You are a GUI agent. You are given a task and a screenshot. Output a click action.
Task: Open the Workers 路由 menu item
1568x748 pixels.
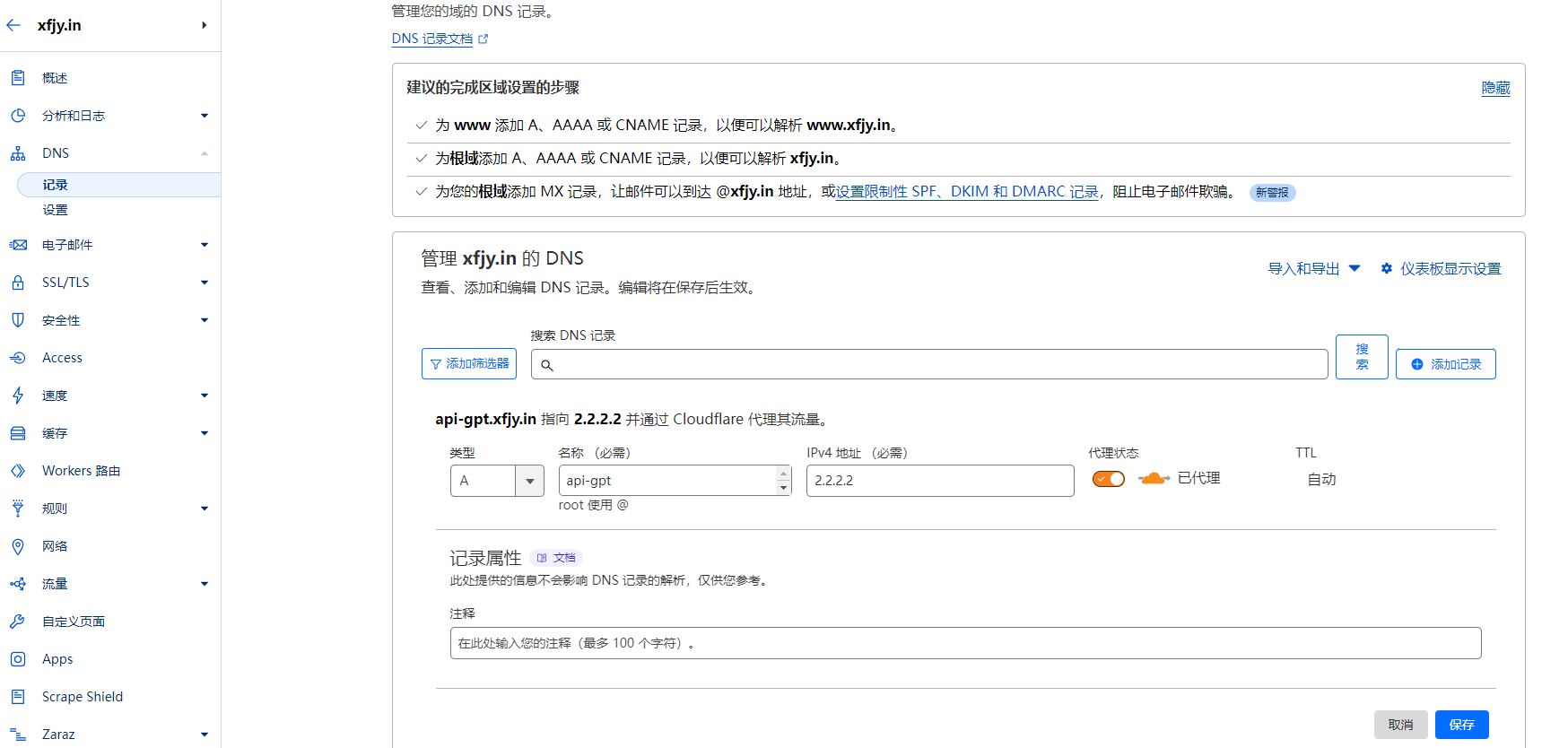(81, 471)
